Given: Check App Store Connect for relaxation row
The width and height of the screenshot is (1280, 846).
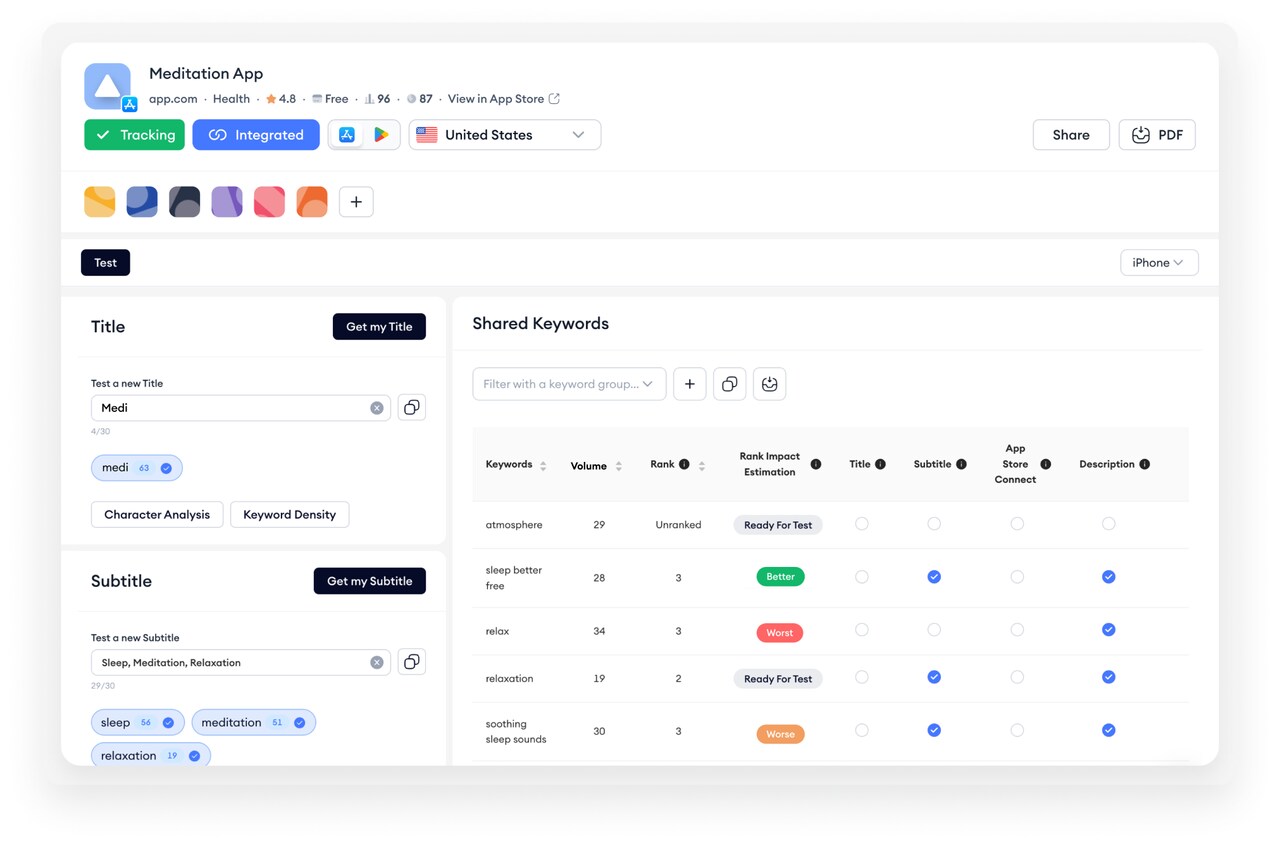Looking at the screenshot, I should (1017, 677).
